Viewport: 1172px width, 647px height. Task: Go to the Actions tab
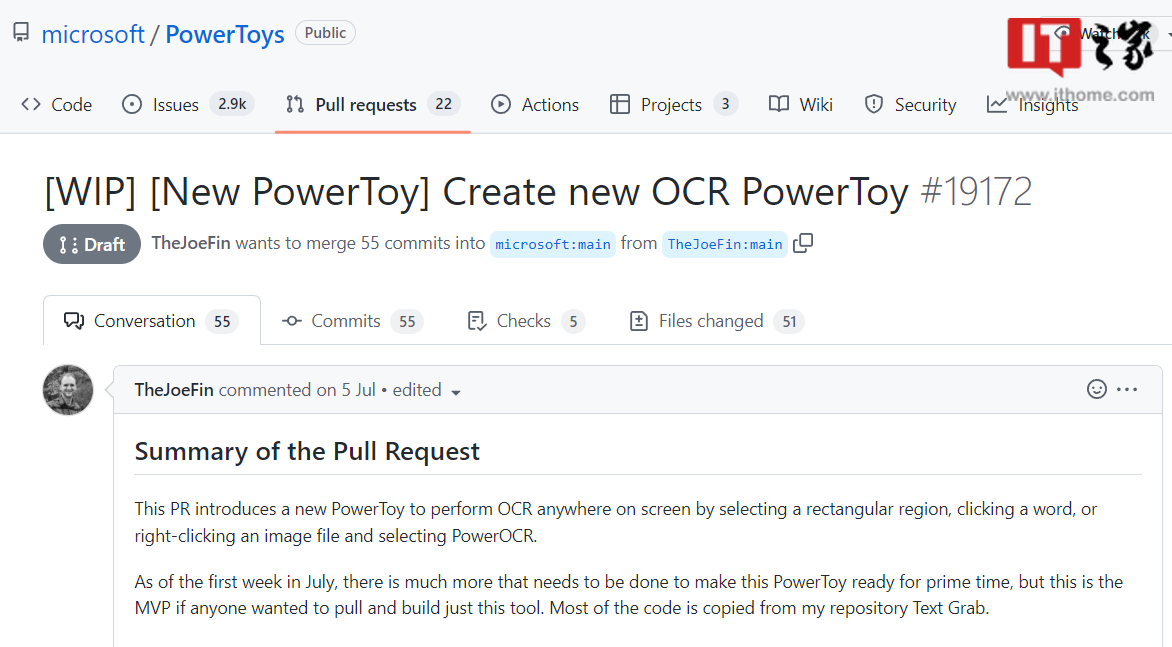(x=534, y=105)
